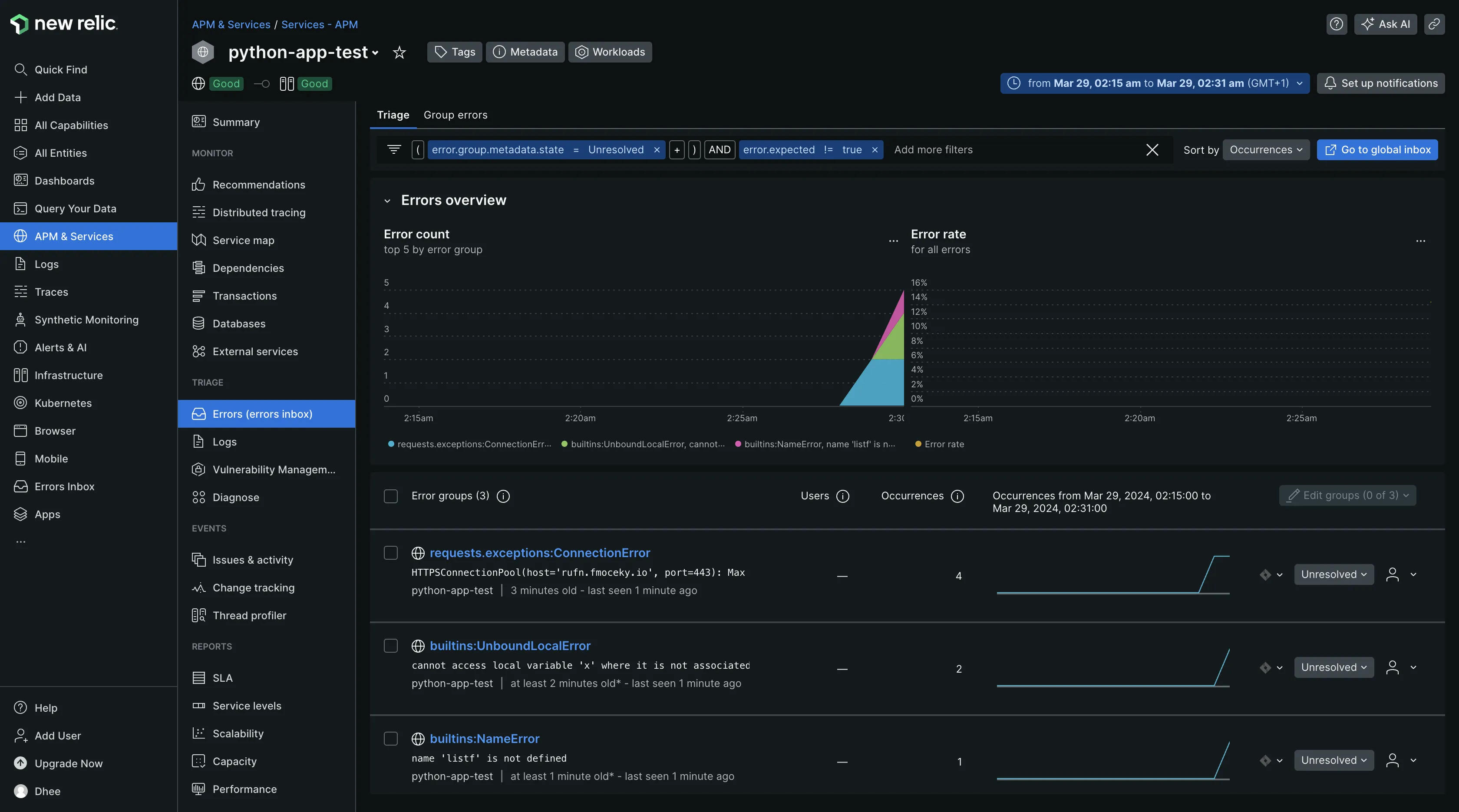The width and height of the screenshot is (1459, 812).
Task: Open the Sort by Occurrences dropdown
Action: click(x=1266, y=149)
